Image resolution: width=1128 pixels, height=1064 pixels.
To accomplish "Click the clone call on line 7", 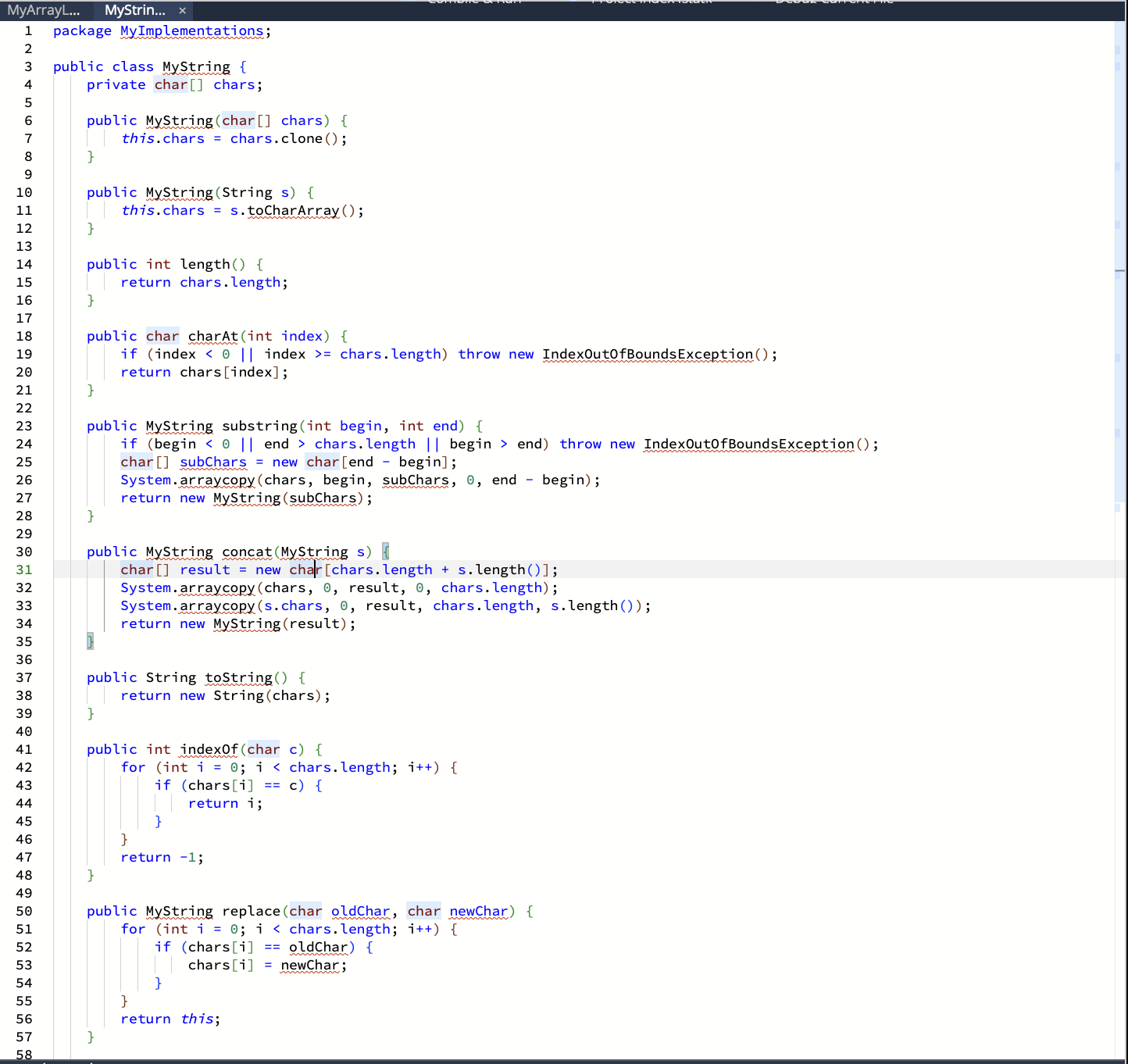I will point(302,138).
